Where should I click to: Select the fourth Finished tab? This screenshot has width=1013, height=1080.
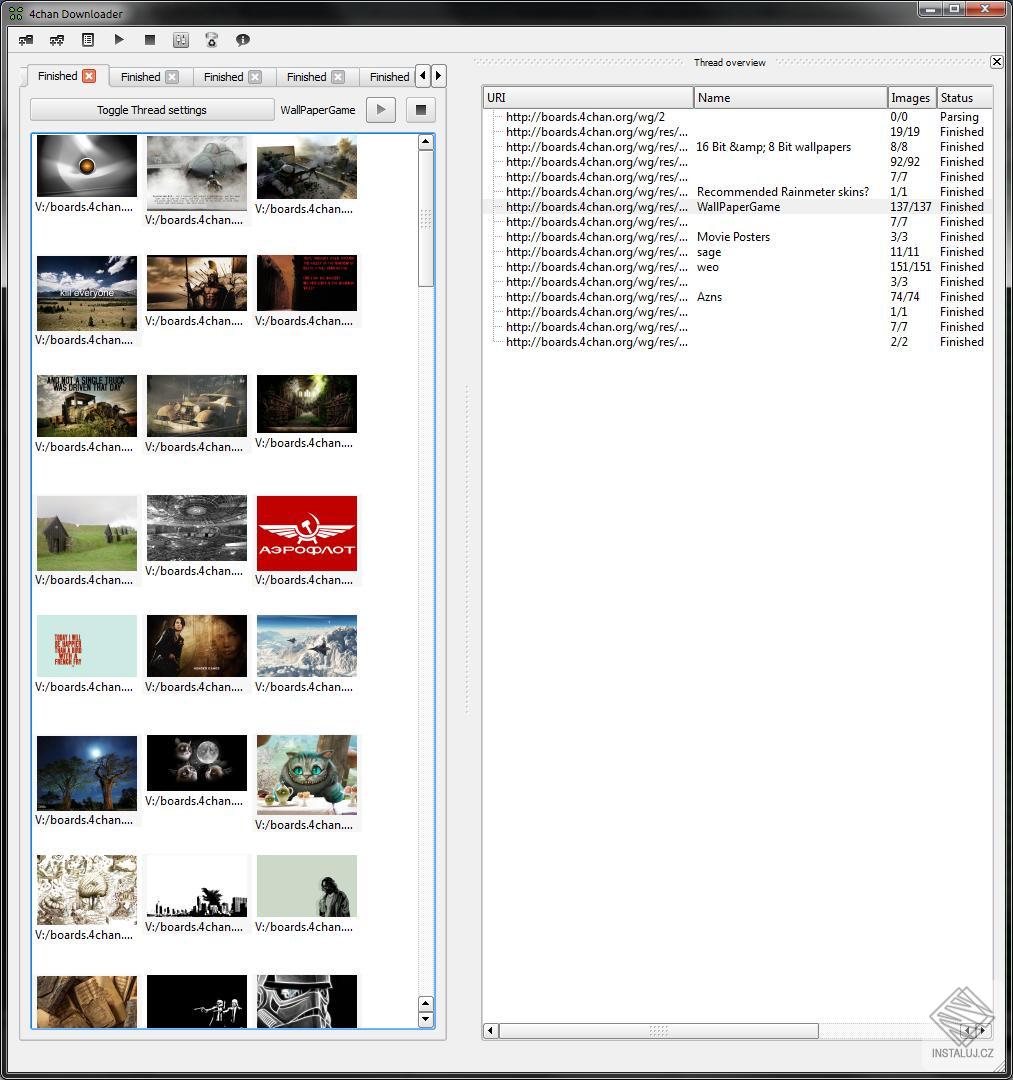(x=306, y=76)
